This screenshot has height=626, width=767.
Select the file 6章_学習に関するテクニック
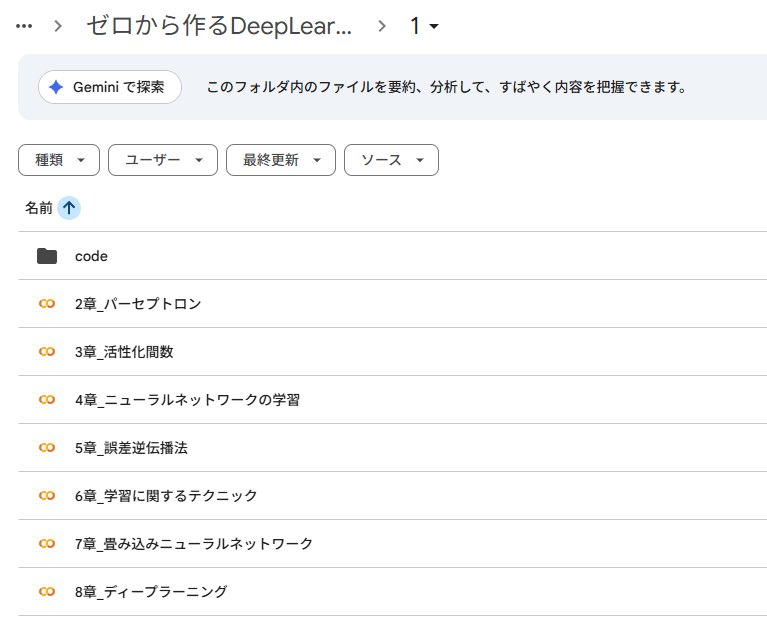click(166, 495)
